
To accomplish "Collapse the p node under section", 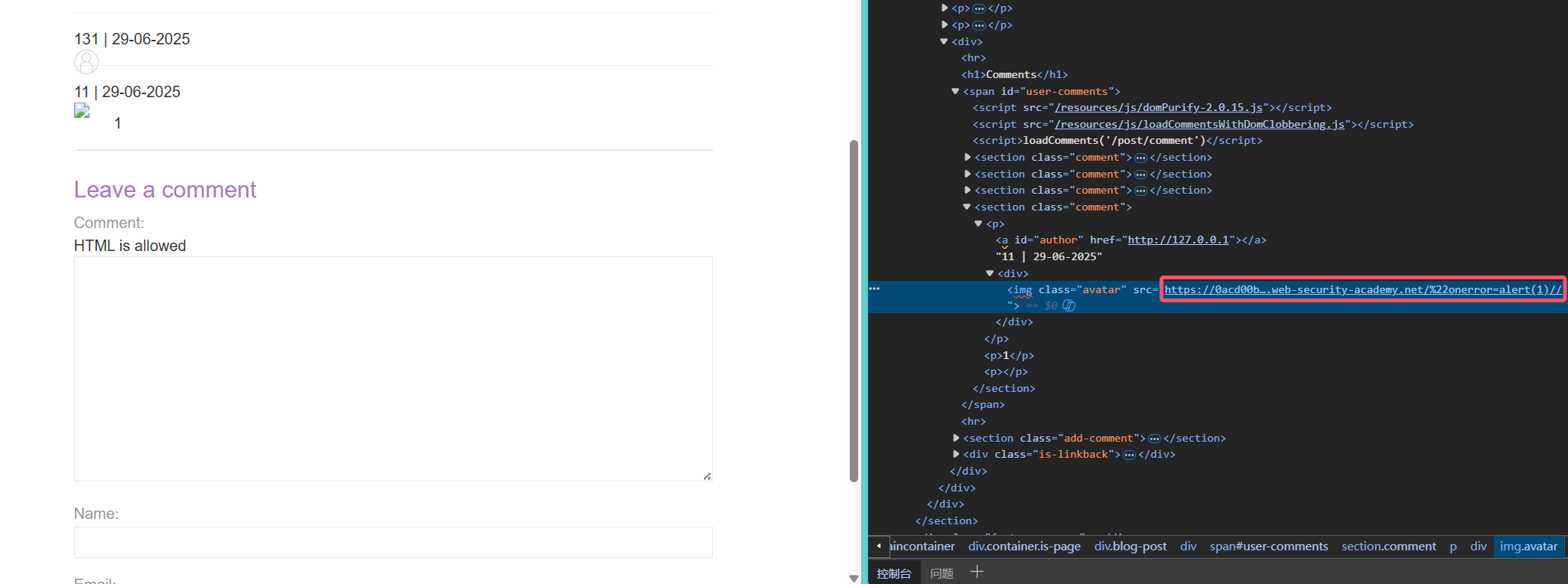I will [978, 223].
